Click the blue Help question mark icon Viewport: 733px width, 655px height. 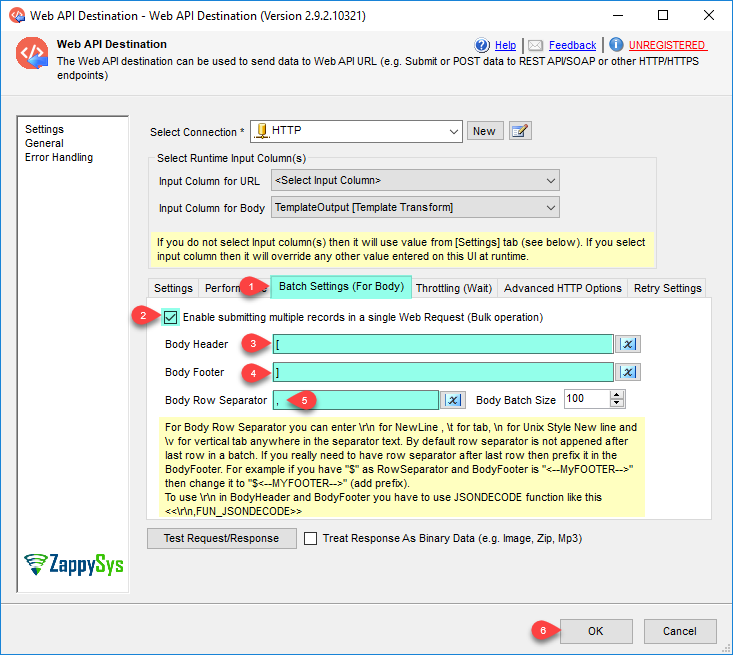coord(483,45)
